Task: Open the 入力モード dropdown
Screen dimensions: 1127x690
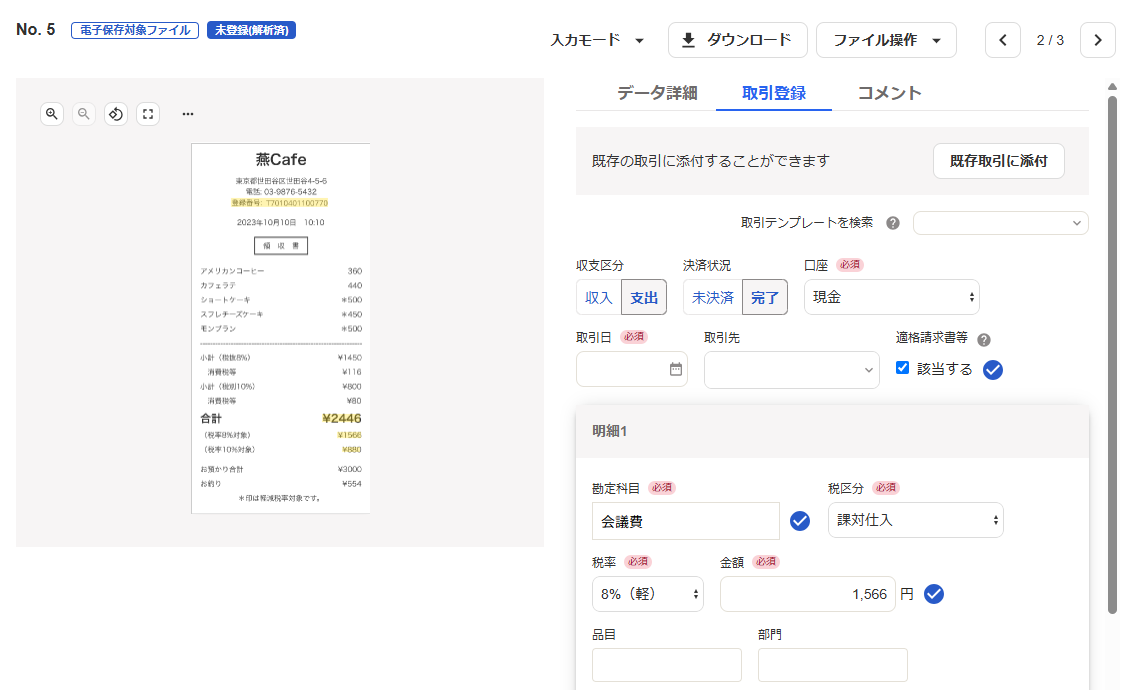Action: [x=597, y=40]
